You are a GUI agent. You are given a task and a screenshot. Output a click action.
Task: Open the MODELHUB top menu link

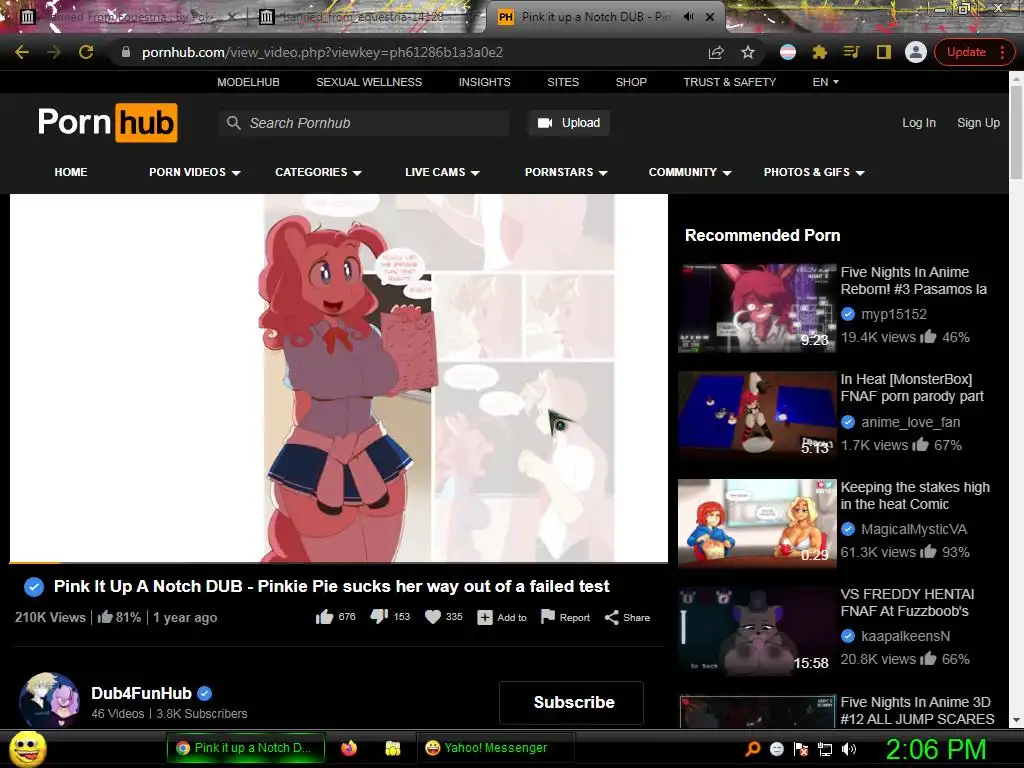(248, 82)
